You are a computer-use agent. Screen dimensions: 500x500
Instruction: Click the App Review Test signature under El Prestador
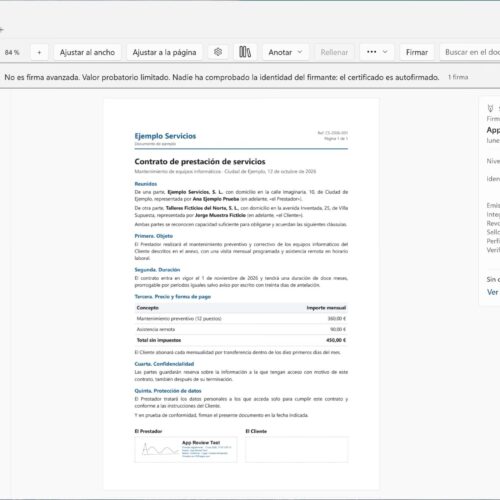pos(186,450)
